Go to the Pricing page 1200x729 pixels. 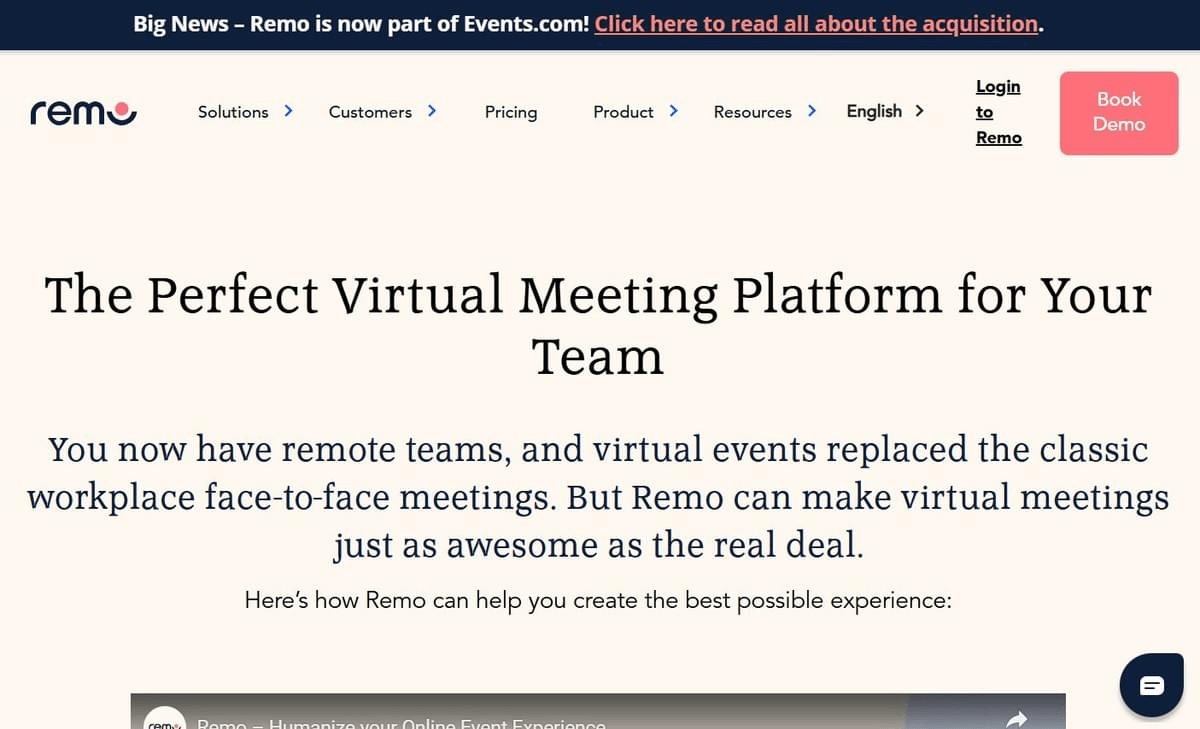coord(511,112)
